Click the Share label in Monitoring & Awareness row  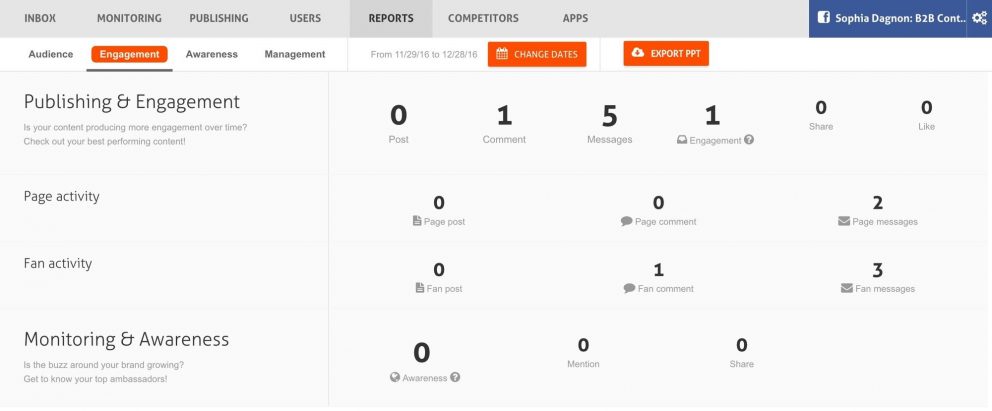741,364
